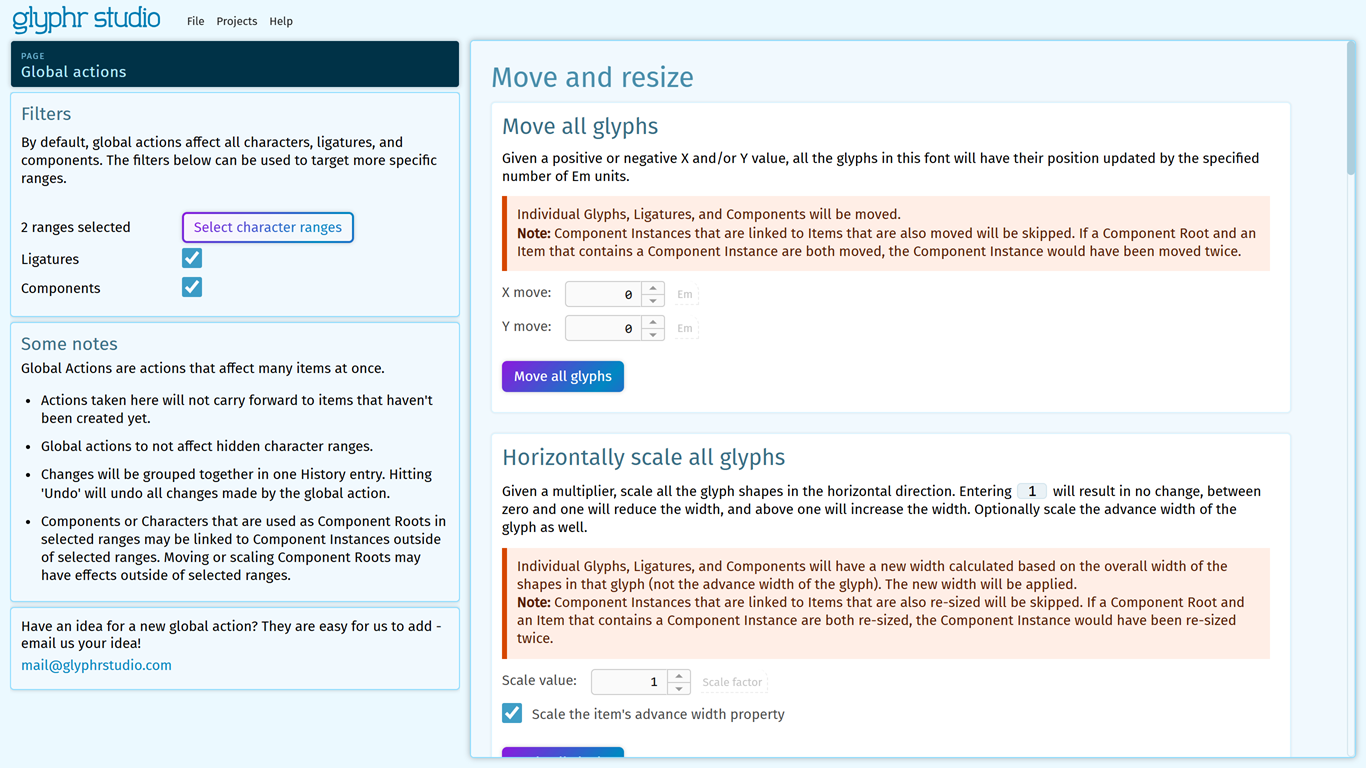Open the glyphr studio logo home
The width and height of the screenshot is (1366, 768).
pyautogui.click(x=86, y=19)
